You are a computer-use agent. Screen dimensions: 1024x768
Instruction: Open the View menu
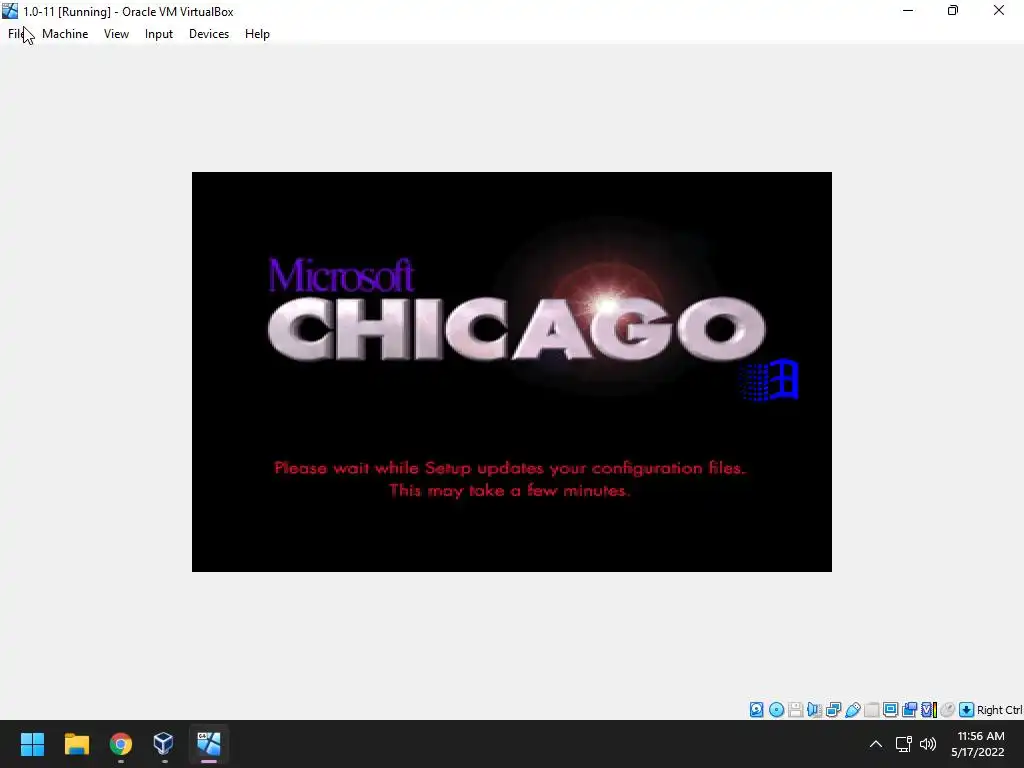[x=116, y=34]
